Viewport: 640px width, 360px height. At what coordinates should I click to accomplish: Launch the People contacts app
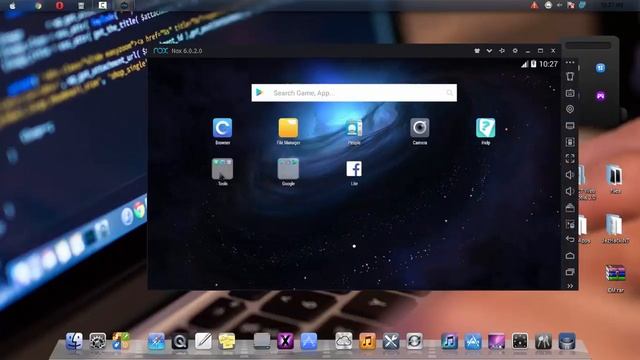pyautogui.click(x=354, y=128)
